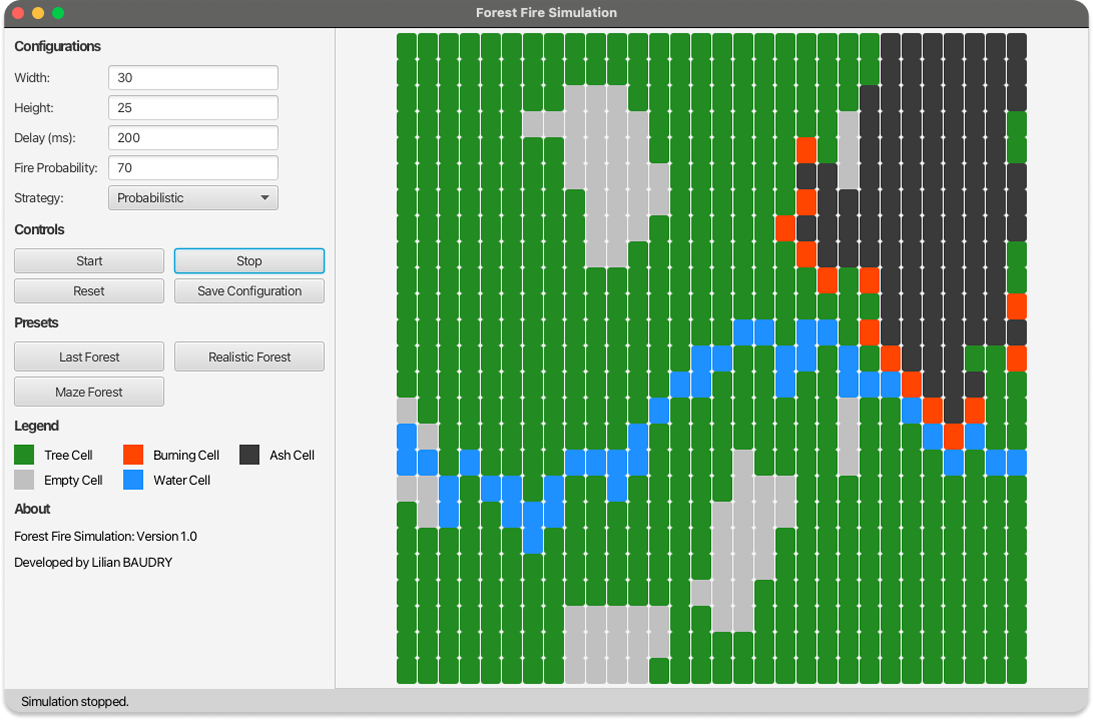Click Save Configuration button
Screen dimensions: 1093x720
[x=249, y=291]
